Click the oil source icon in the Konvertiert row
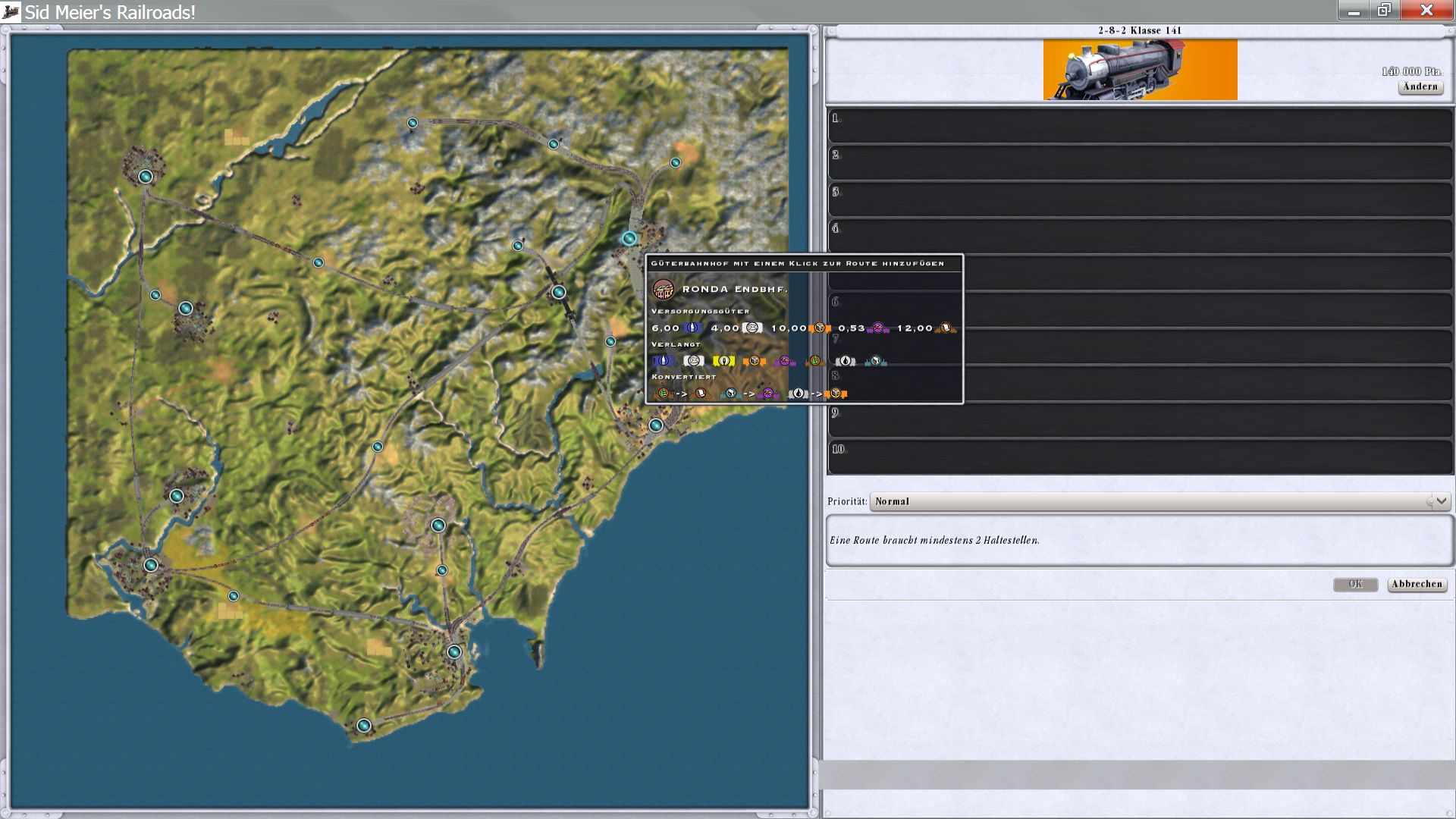1456x819 pixels. tap(798, 394)
